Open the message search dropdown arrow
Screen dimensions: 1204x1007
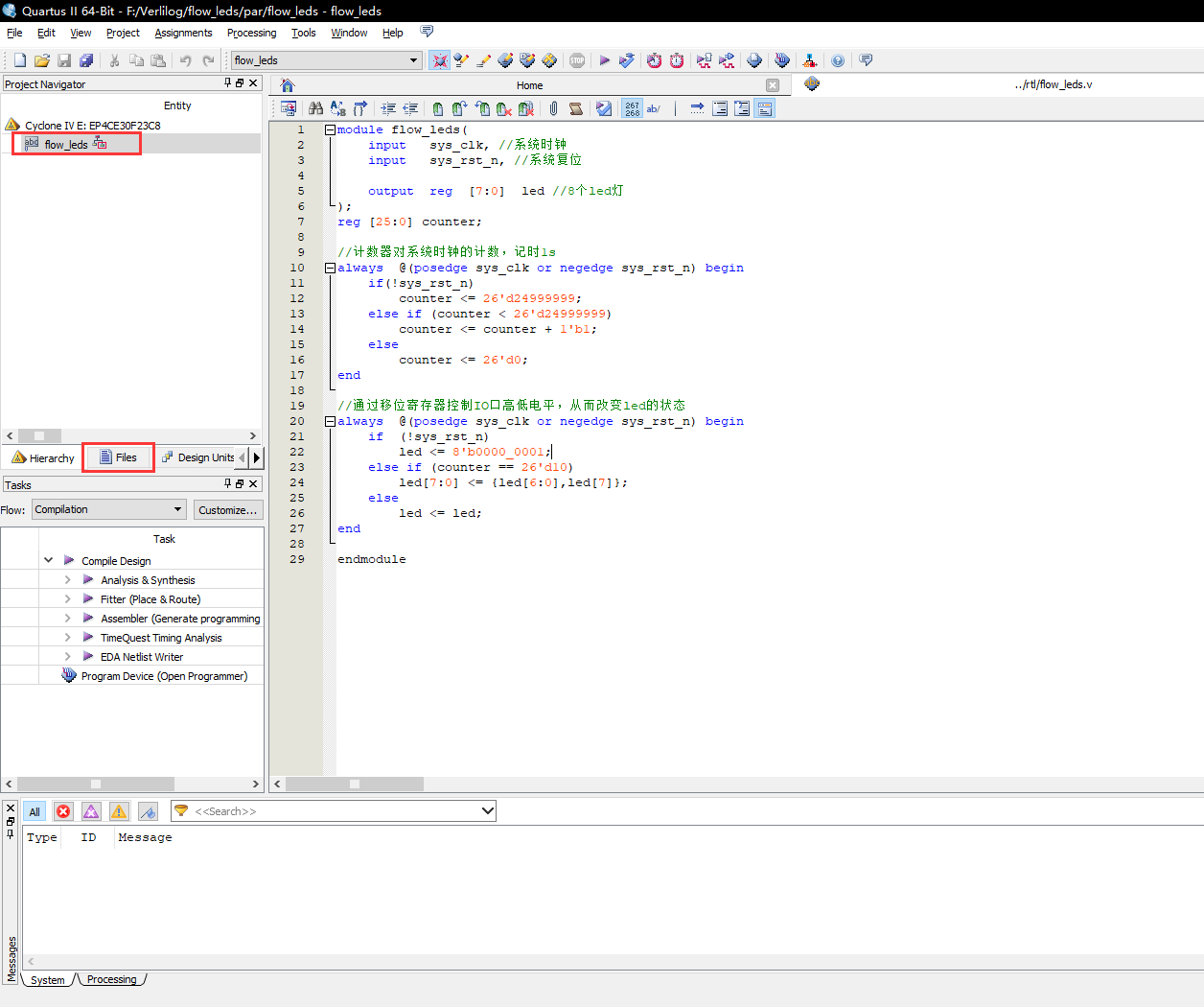(x=487, y=811)
